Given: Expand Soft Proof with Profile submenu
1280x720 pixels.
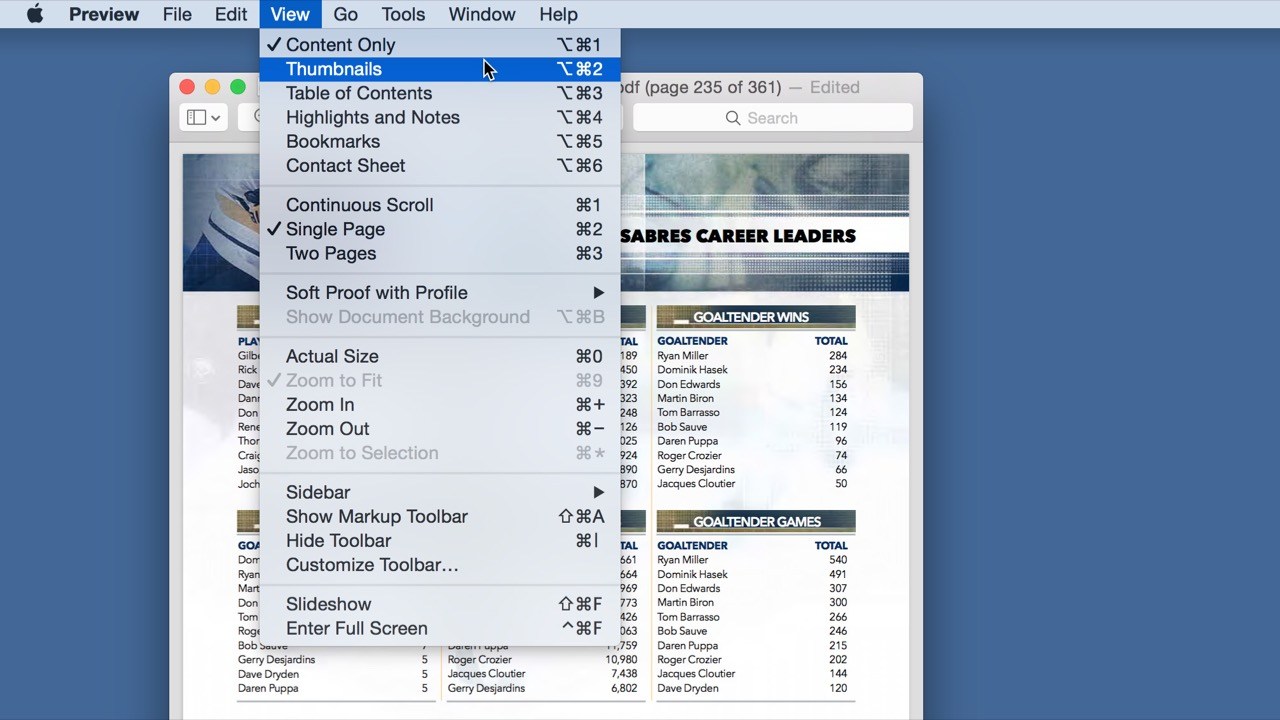Looking at the screenshot, I should click(440, 293).
